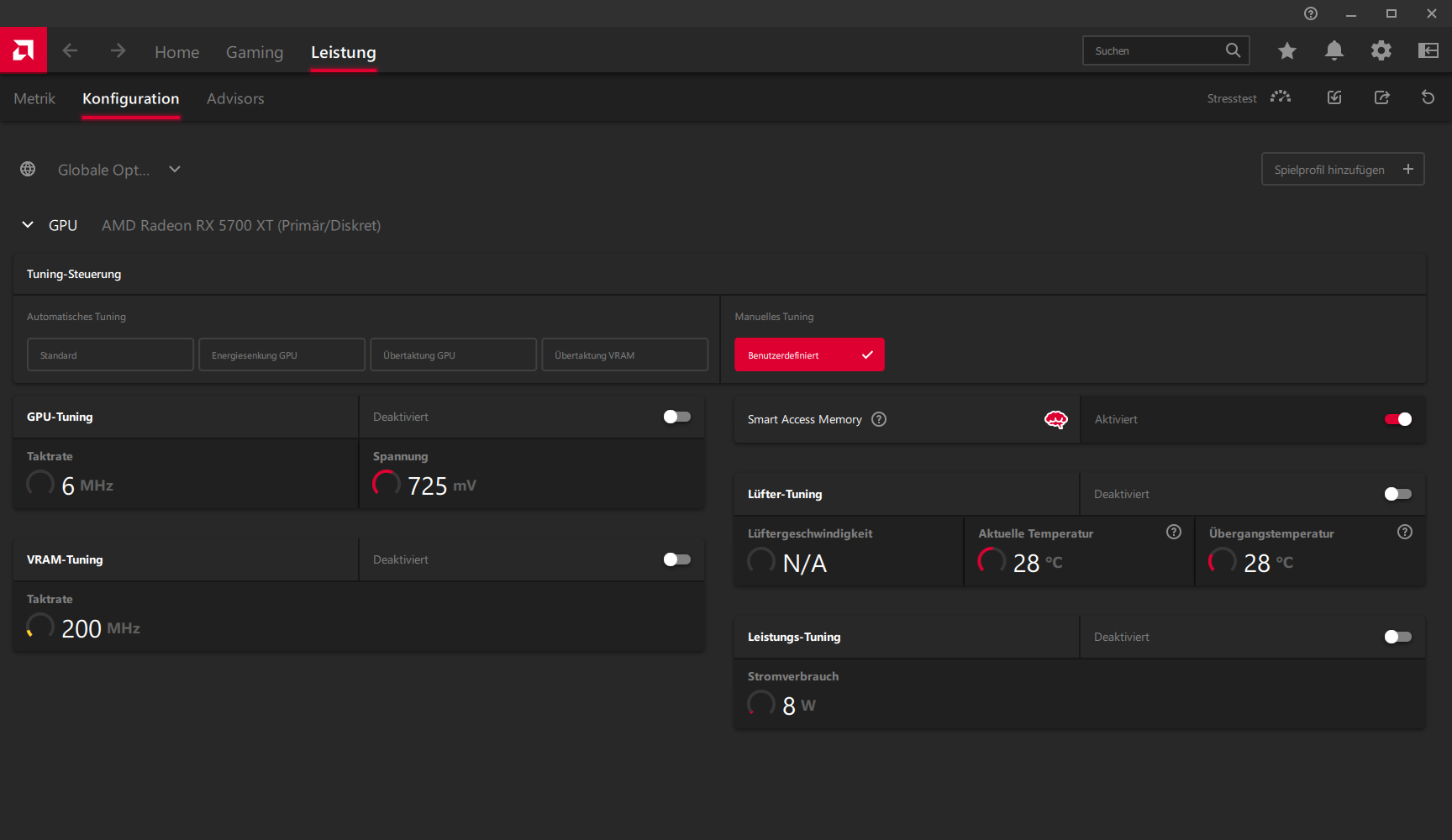The height and width of the screenshot is (840, 1452).
Task: Click the 6 MHz clock value
Action: click(87, 486)
